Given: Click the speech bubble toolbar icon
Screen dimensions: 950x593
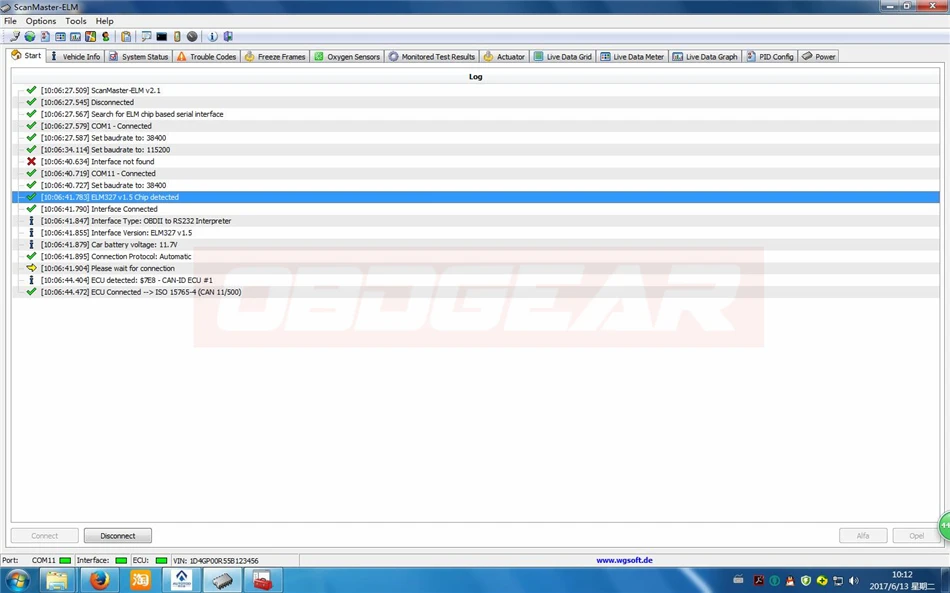Looking at the screenshot, I should click(146, 36).
